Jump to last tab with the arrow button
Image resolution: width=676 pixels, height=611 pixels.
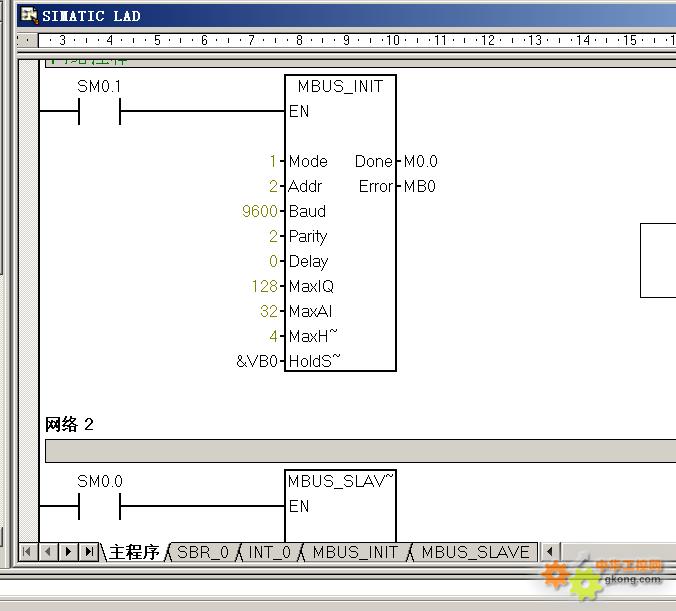click(89, 551)
